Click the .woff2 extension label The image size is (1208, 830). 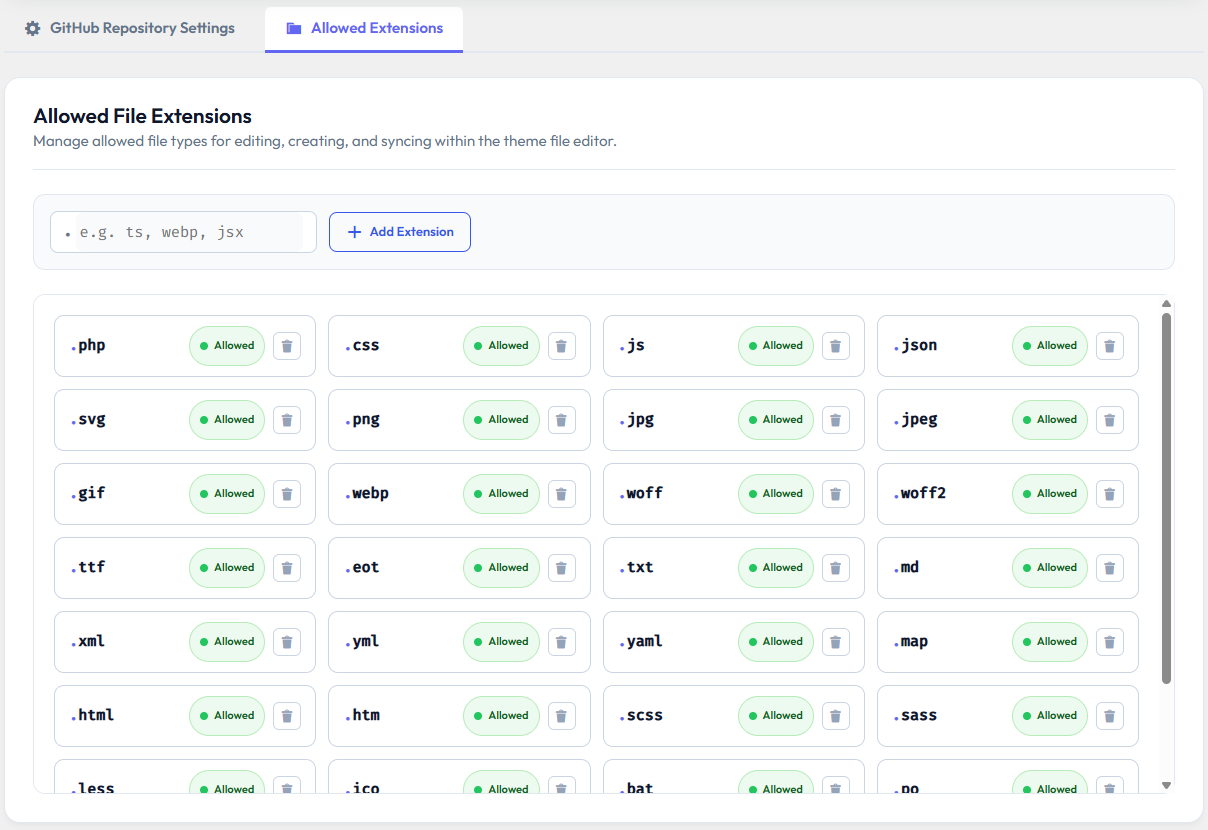pyautogui.click(x=919, y=494)
